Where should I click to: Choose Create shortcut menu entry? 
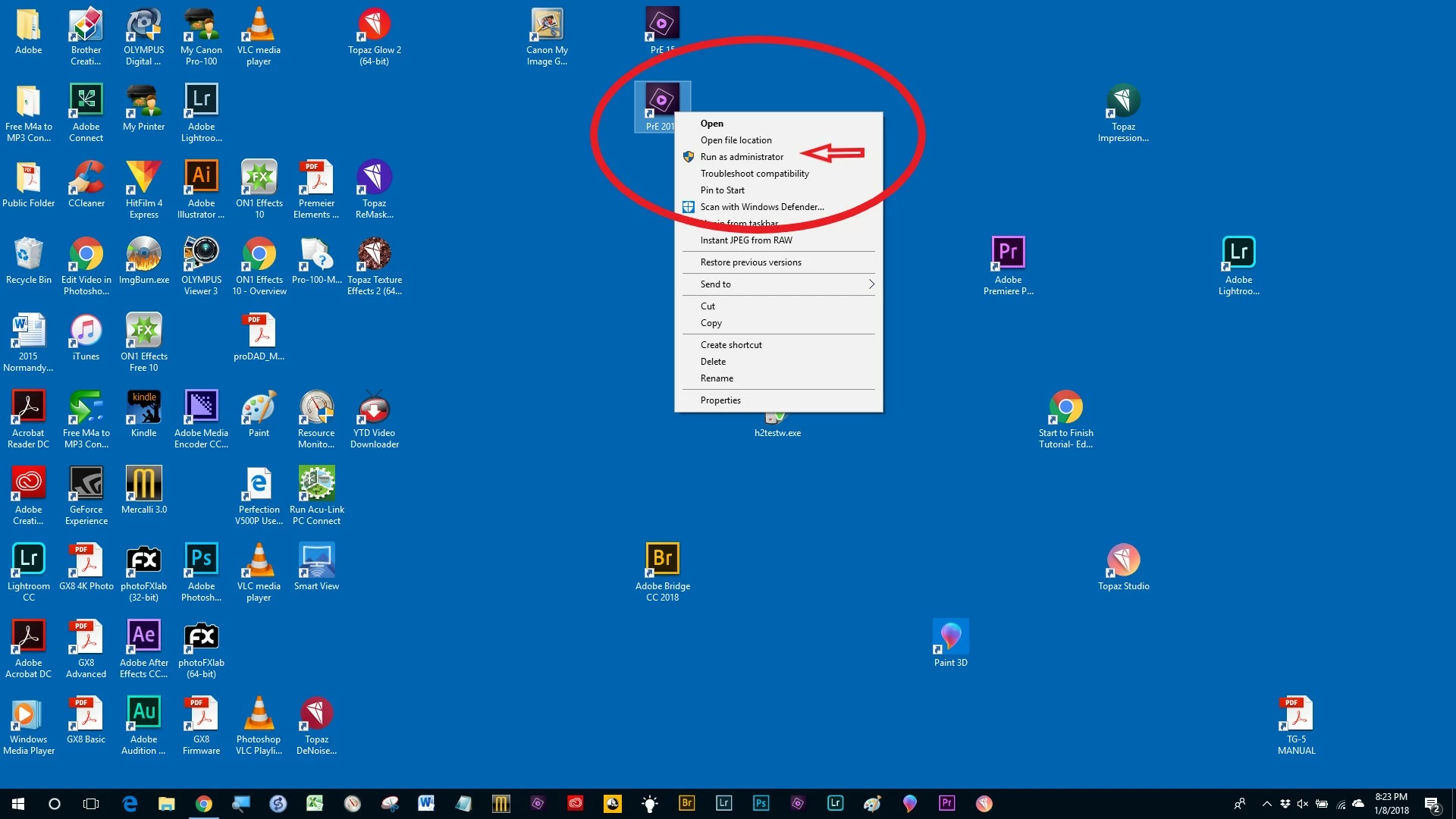point(731,345)
